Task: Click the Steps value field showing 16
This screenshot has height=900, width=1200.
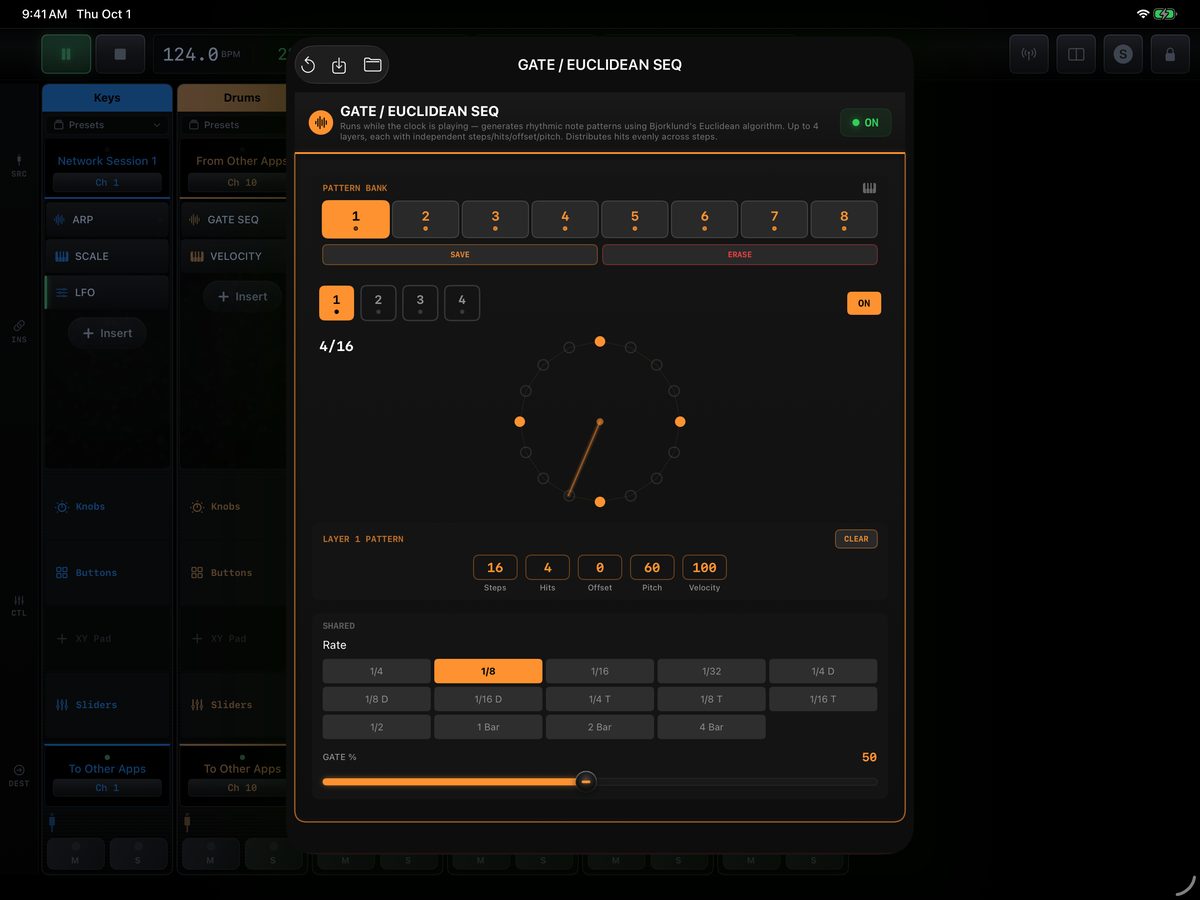Action: [495, 567]
